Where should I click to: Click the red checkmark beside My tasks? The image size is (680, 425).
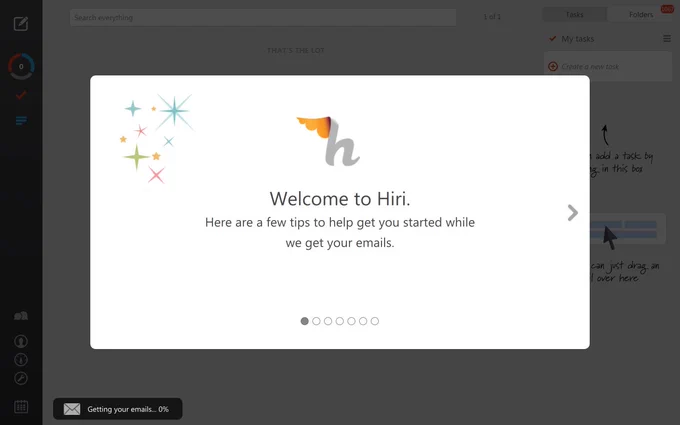(x=552, y=39)
